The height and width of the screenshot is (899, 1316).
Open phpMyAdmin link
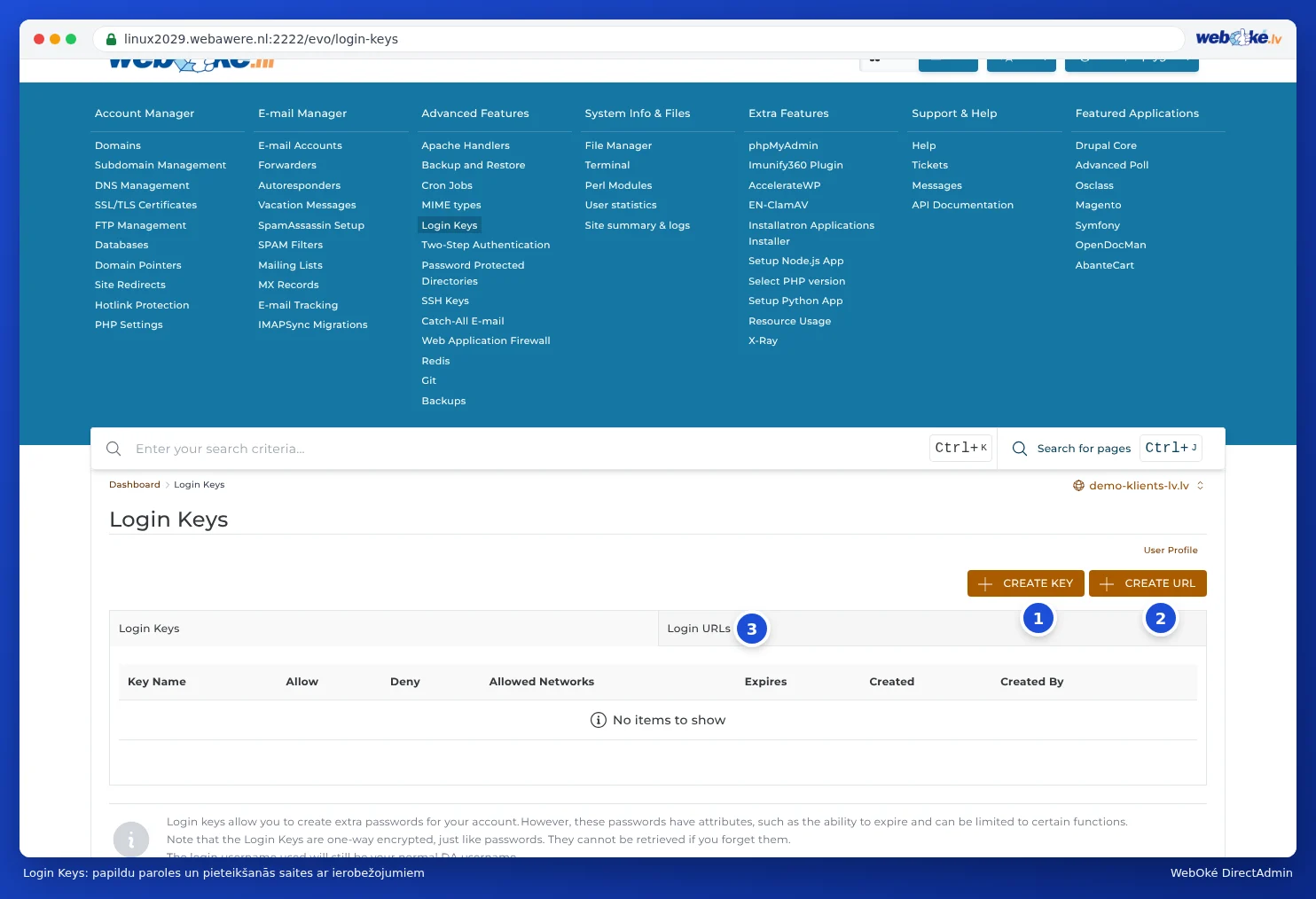(783, 145)
